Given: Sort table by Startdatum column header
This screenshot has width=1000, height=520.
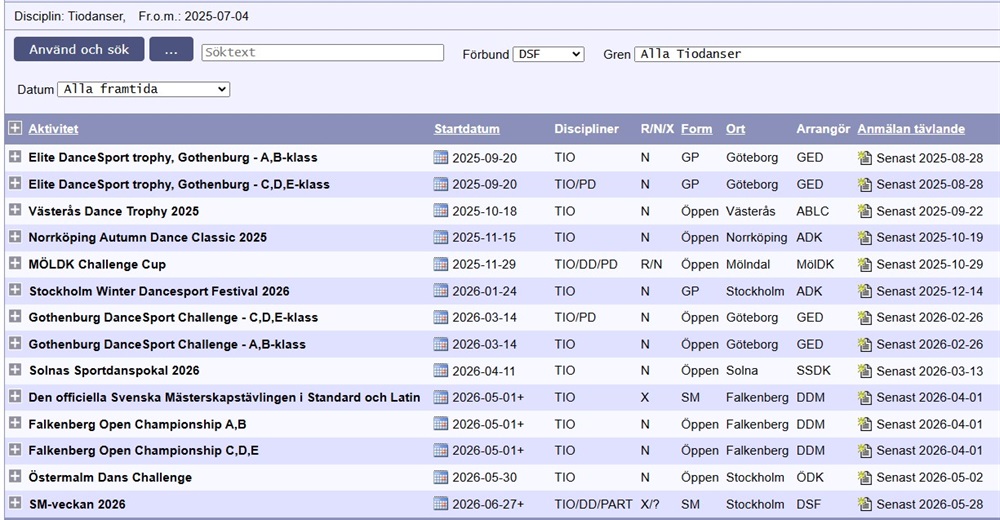Looking at the screenshot, I should click(466, 129).
